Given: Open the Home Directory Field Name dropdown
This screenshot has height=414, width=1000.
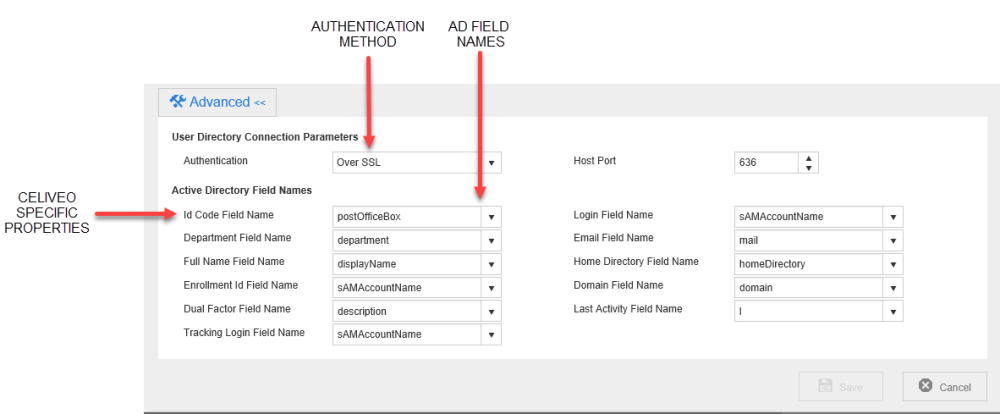Looking at the screenshot, I should (893, 264).
